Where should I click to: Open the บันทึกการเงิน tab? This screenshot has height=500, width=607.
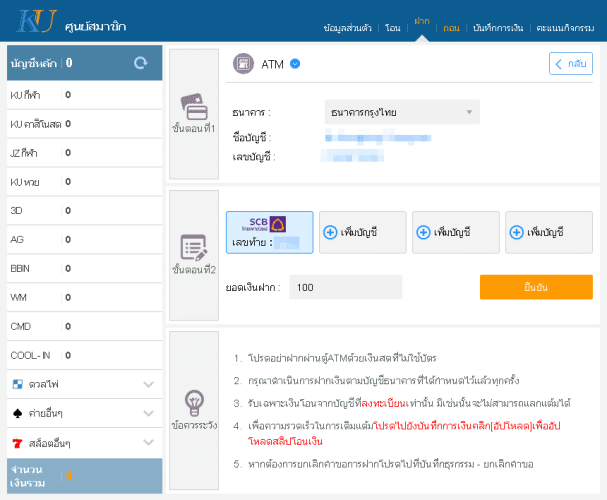click(498, 28)
